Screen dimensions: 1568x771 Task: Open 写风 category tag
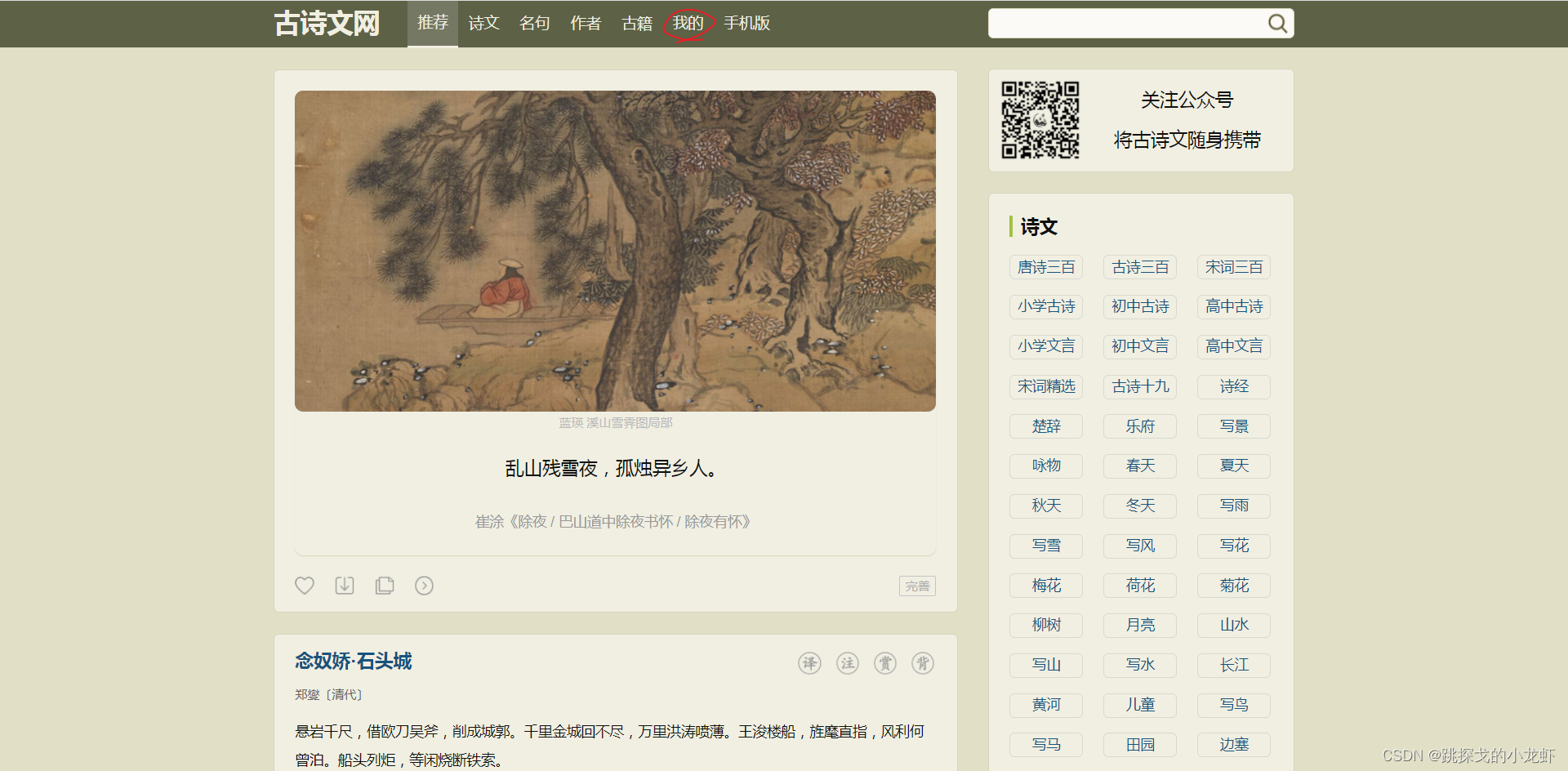[1140, 546]
